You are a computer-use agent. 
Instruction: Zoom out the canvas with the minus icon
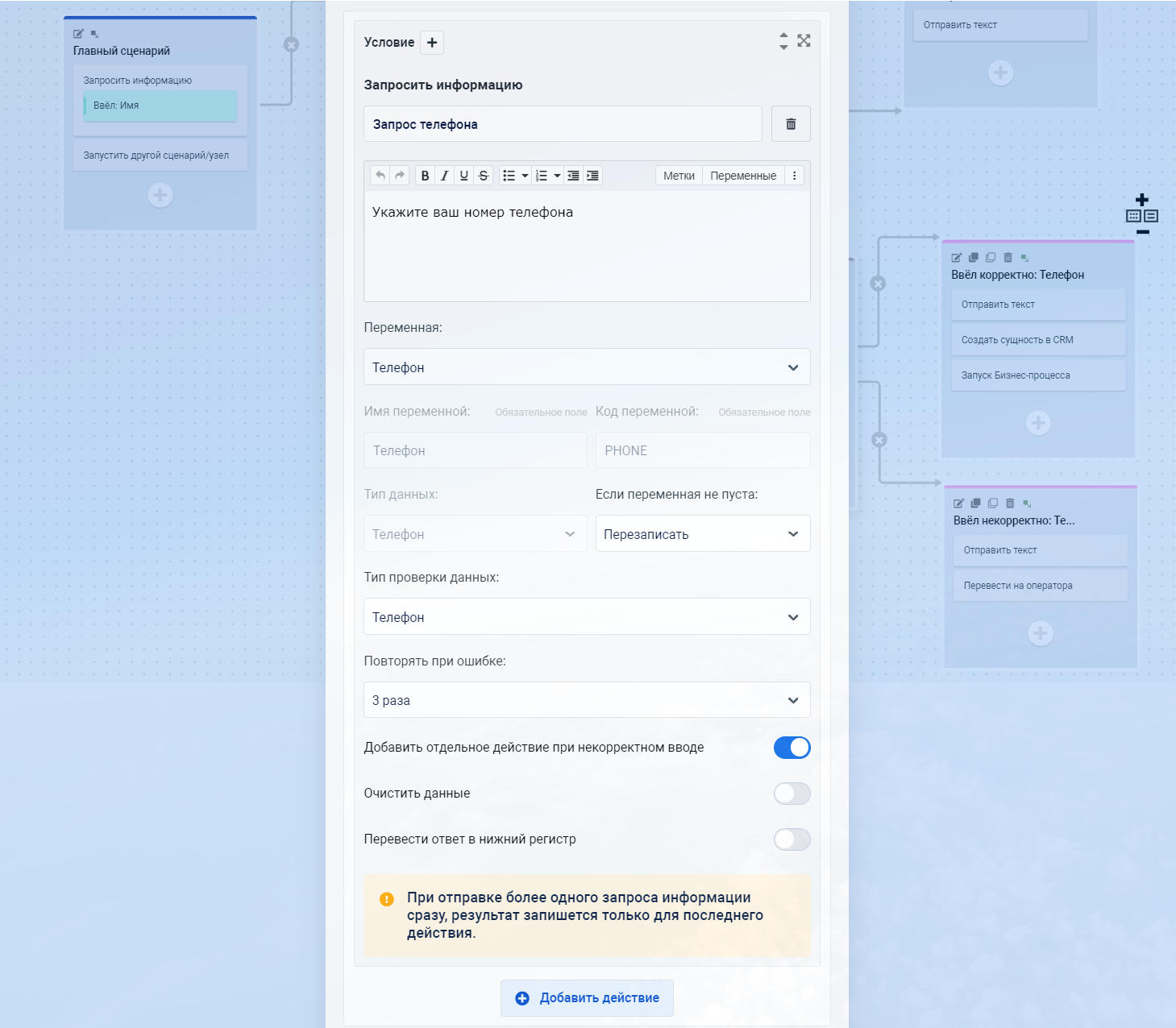pos(1142,232)
